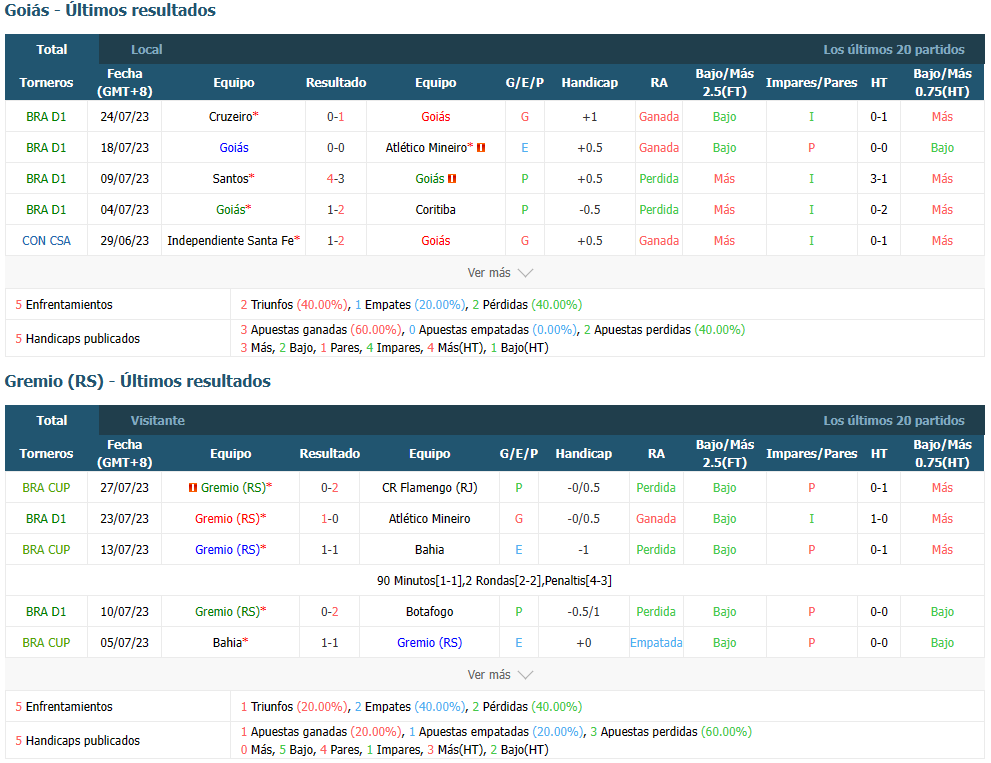
Task: Click '3 Apuestas perdidas (60.00%)' text
Action: click(671, 732)
